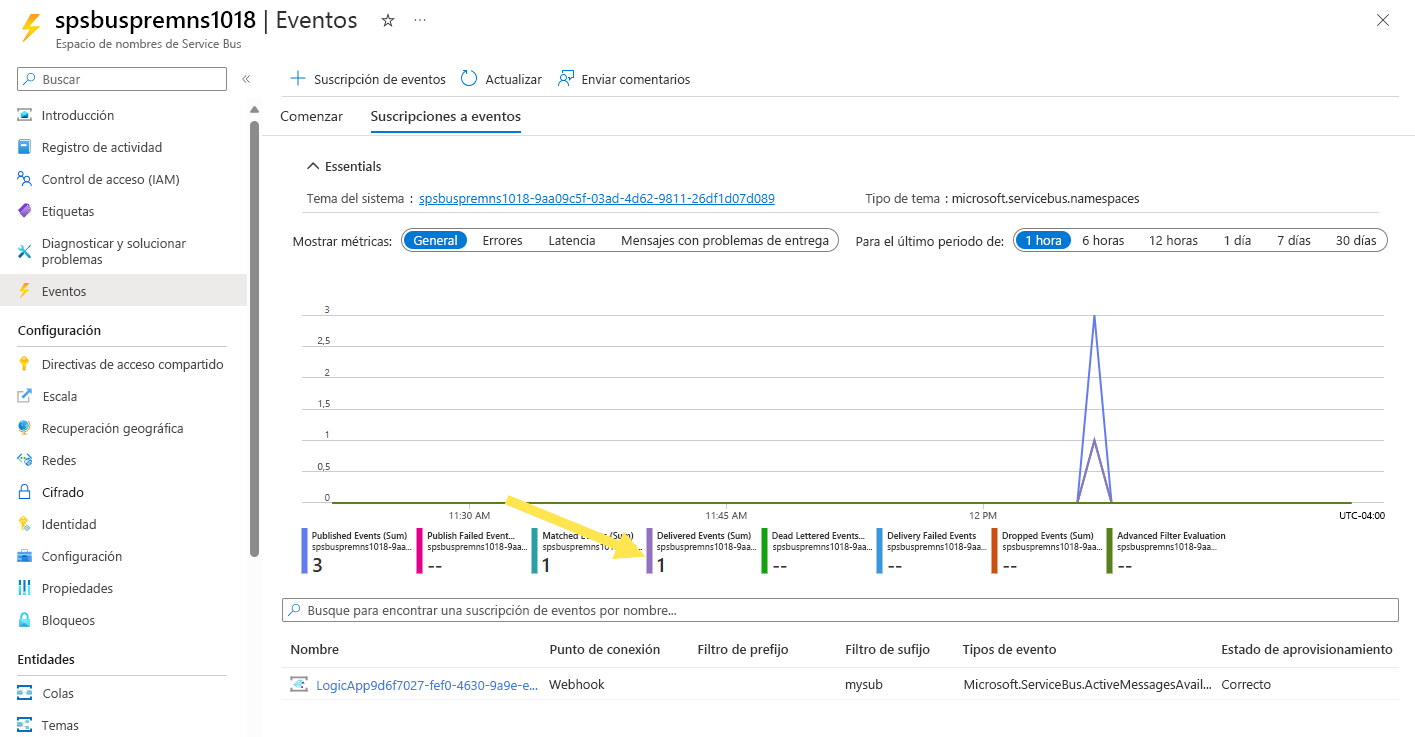Set period to 6 horas
1415x737 pixels.
1103,240
